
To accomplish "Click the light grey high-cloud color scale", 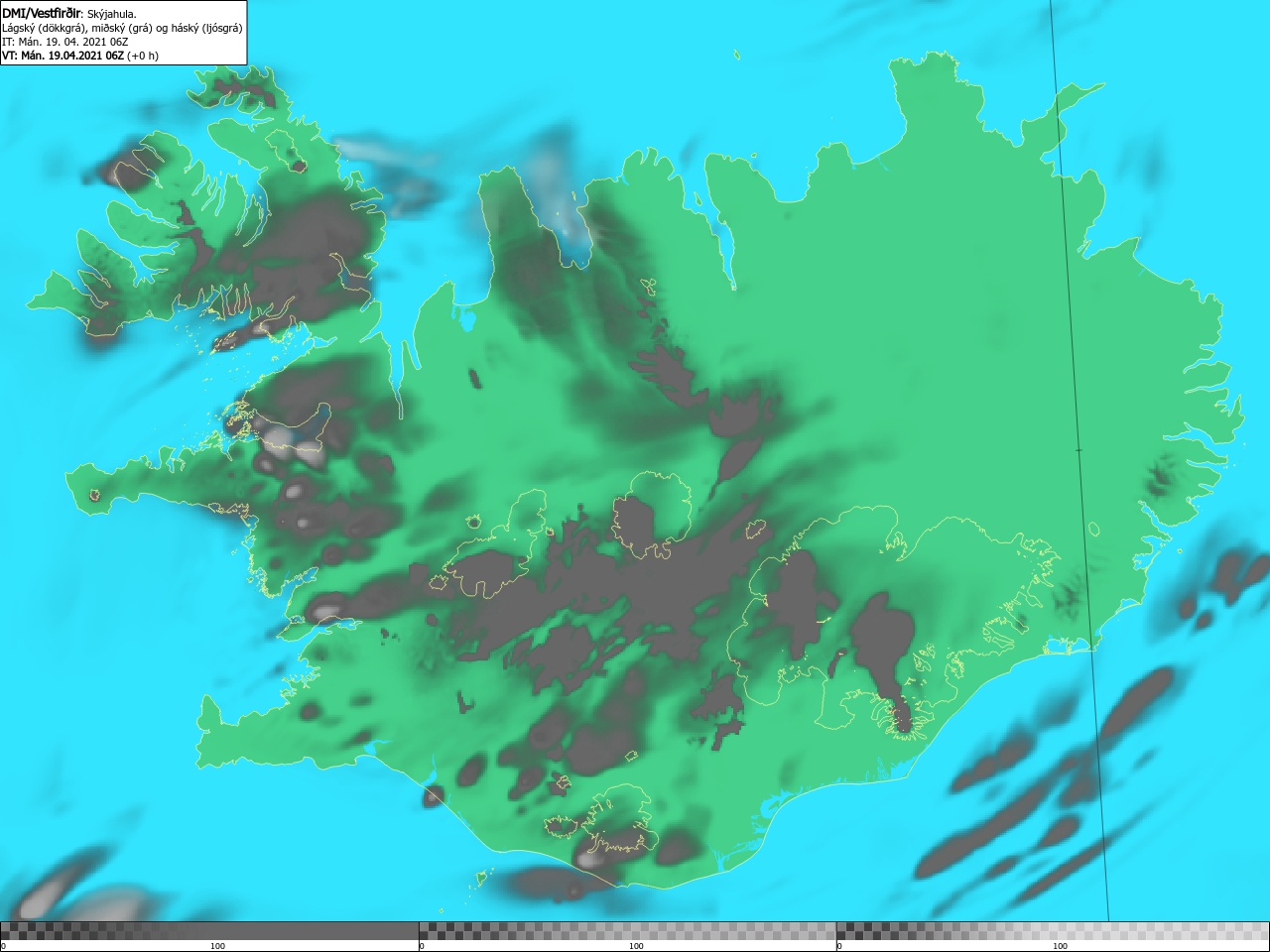I will pyautogui.click(x=1053, y=930).
